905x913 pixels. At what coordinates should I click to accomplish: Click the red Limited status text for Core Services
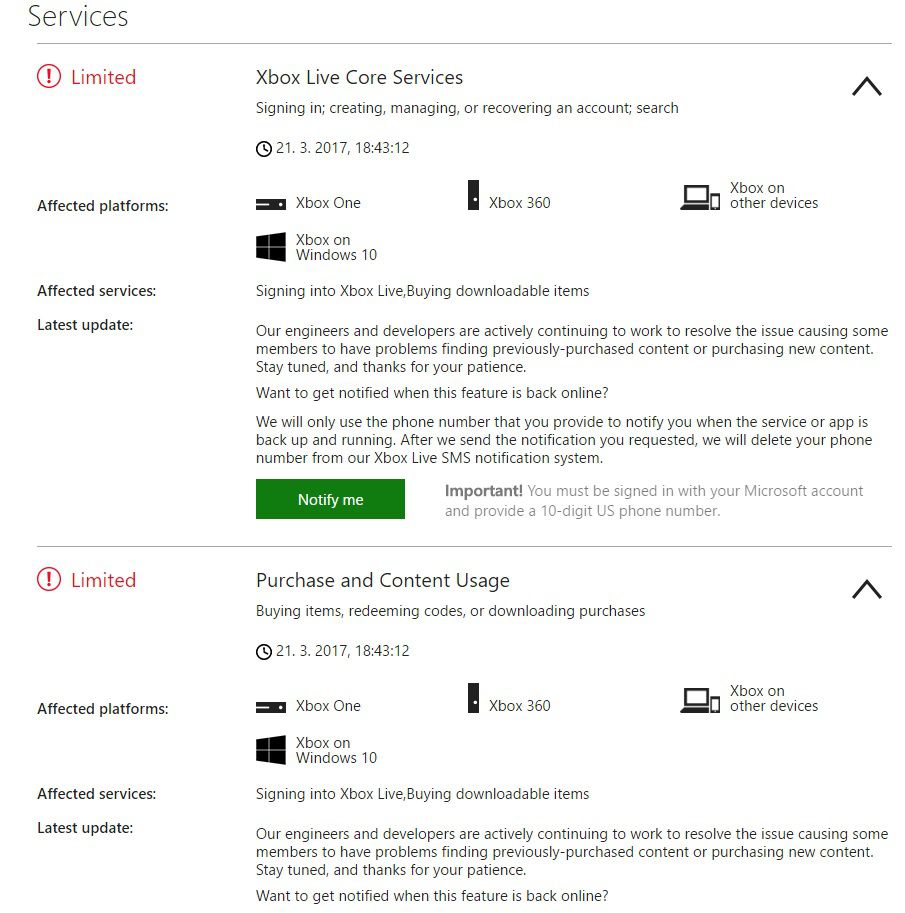pos(104,77)
